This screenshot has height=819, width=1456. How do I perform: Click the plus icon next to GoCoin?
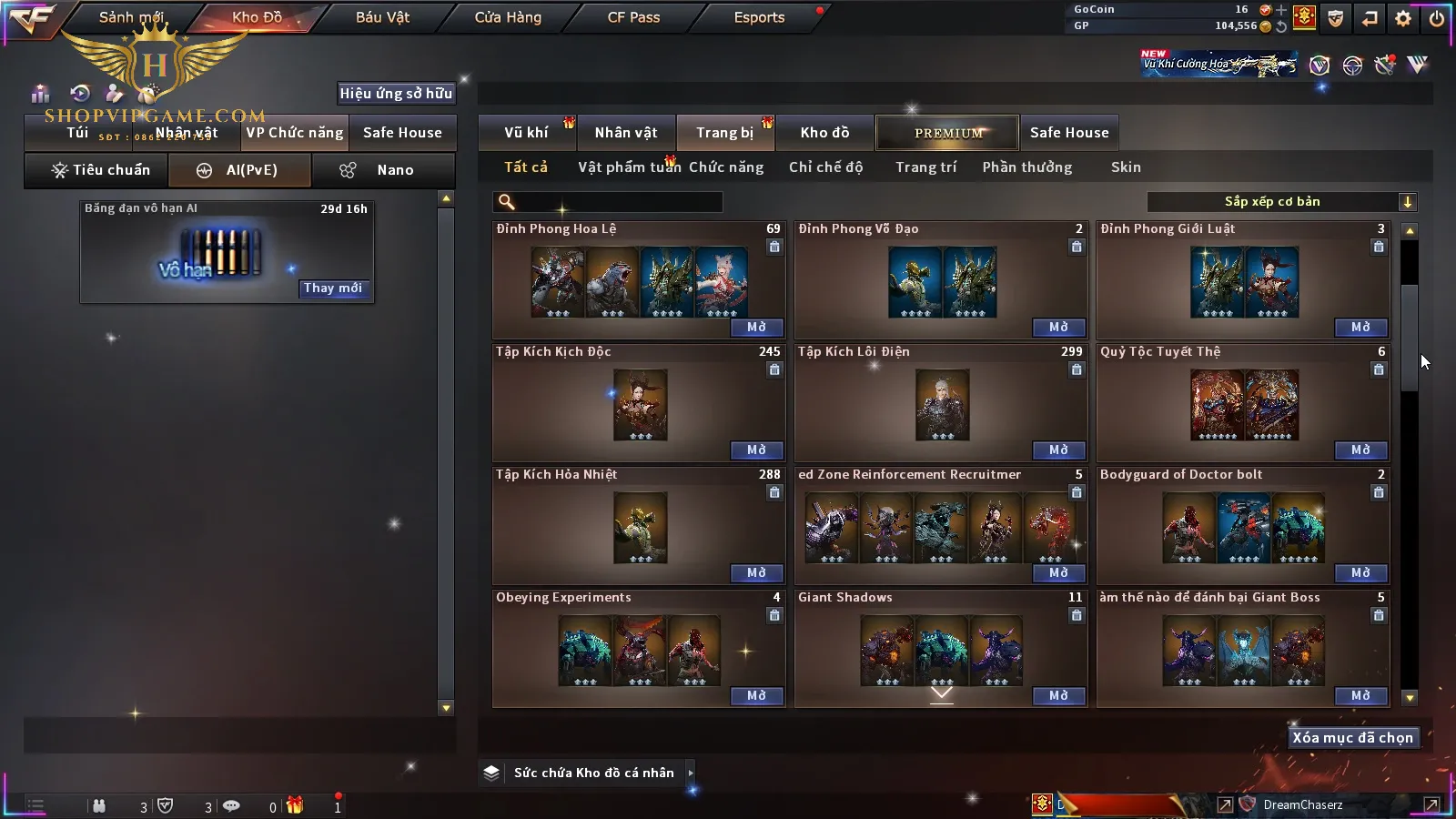click(x=1281, y=10)
